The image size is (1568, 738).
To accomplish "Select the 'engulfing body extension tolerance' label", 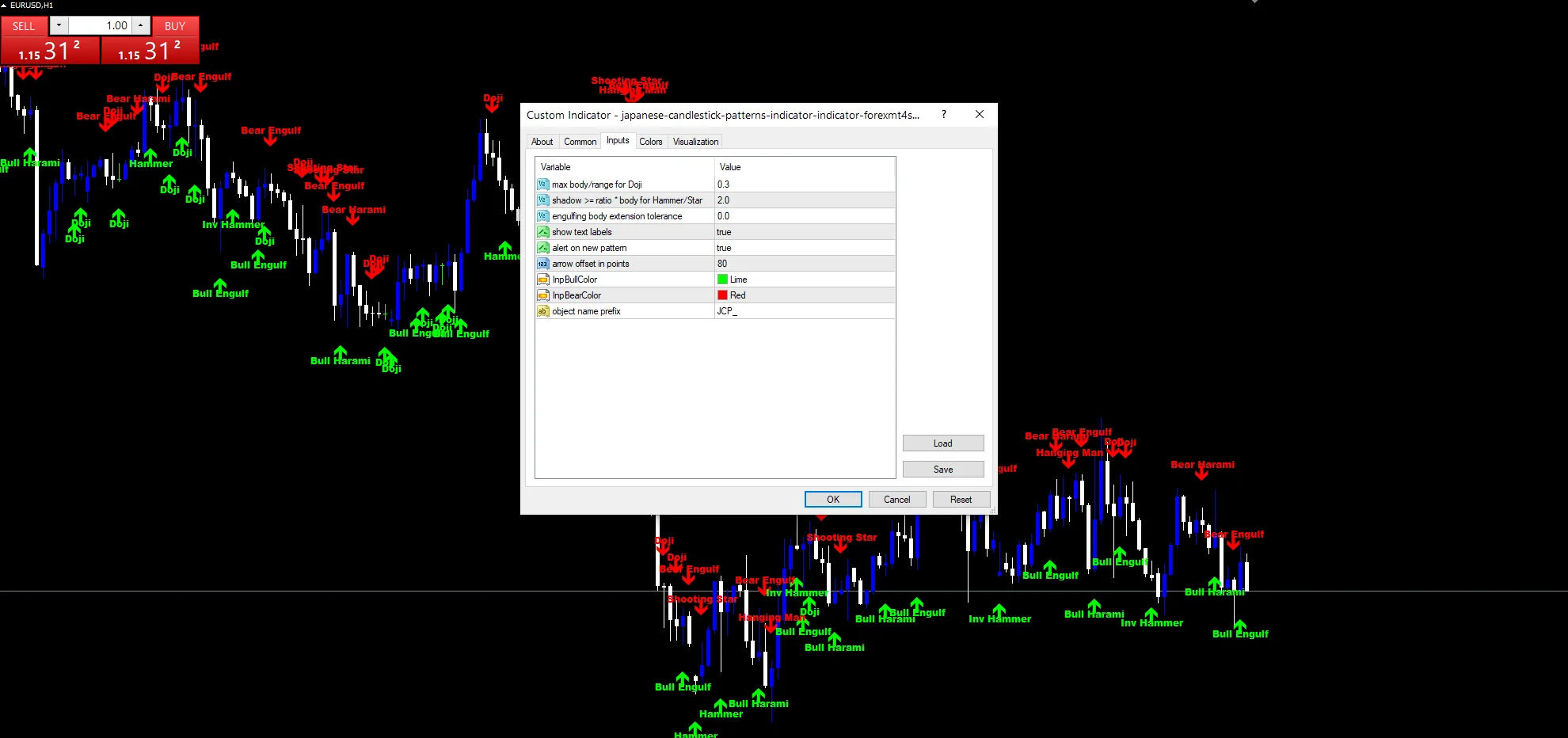I will 617,216.
